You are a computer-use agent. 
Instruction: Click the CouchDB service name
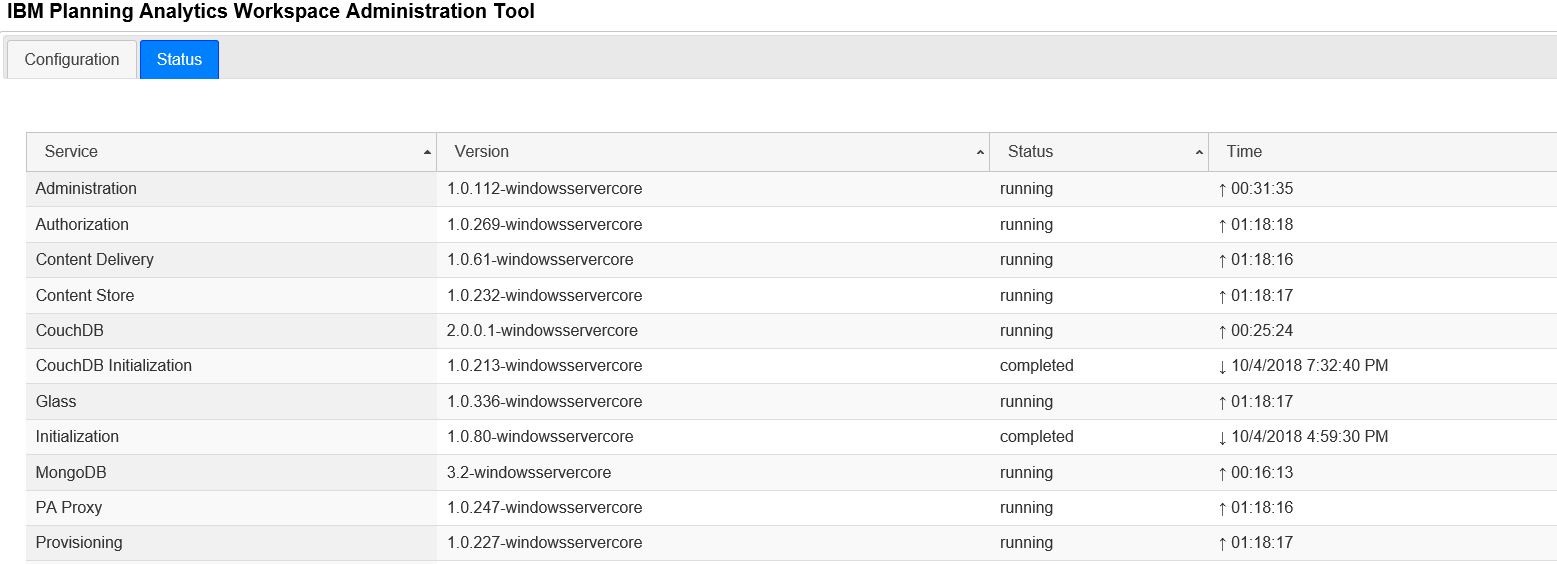click(x=69, y=331)
